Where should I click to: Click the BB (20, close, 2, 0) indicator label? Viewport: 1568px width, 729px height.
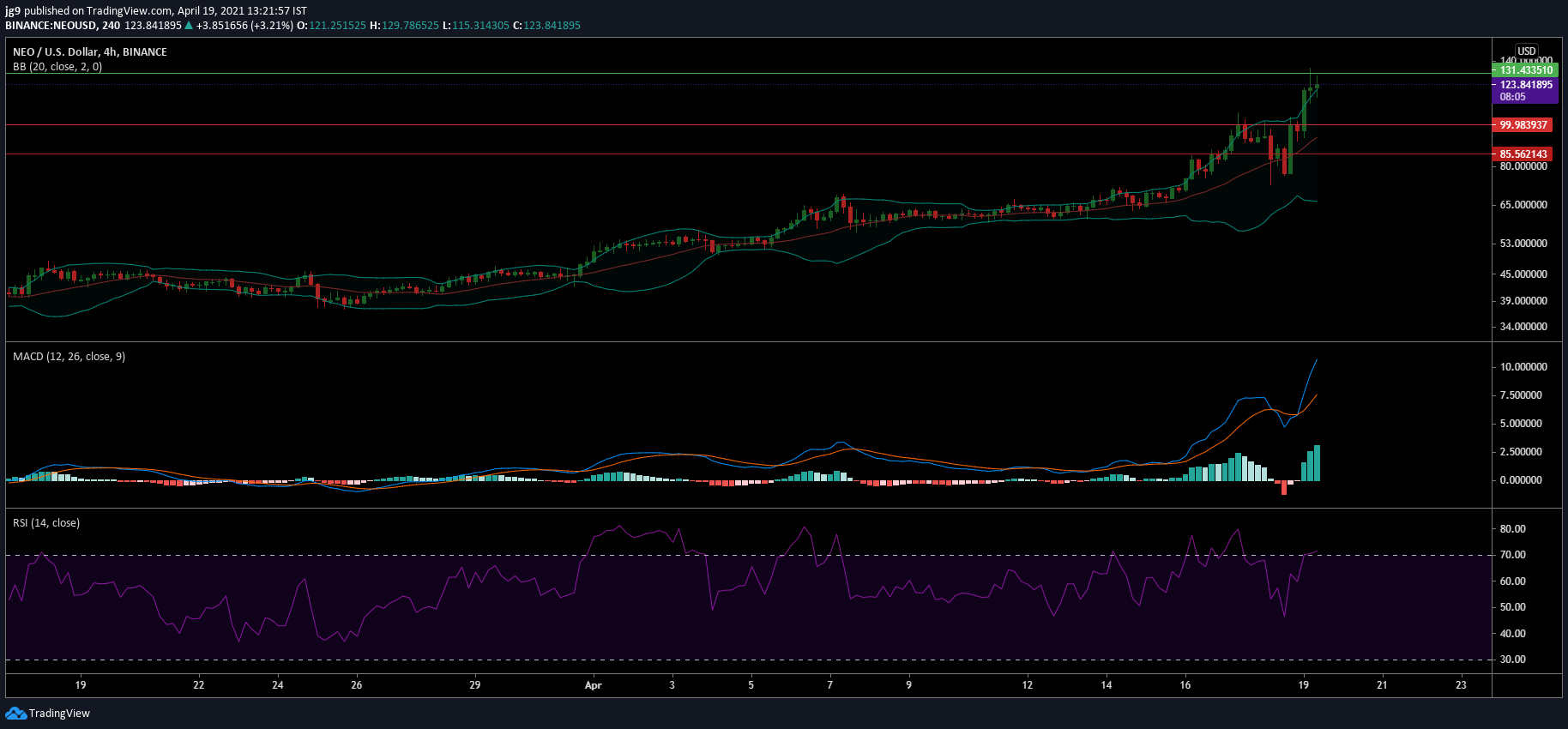click(x=57, y=67)
